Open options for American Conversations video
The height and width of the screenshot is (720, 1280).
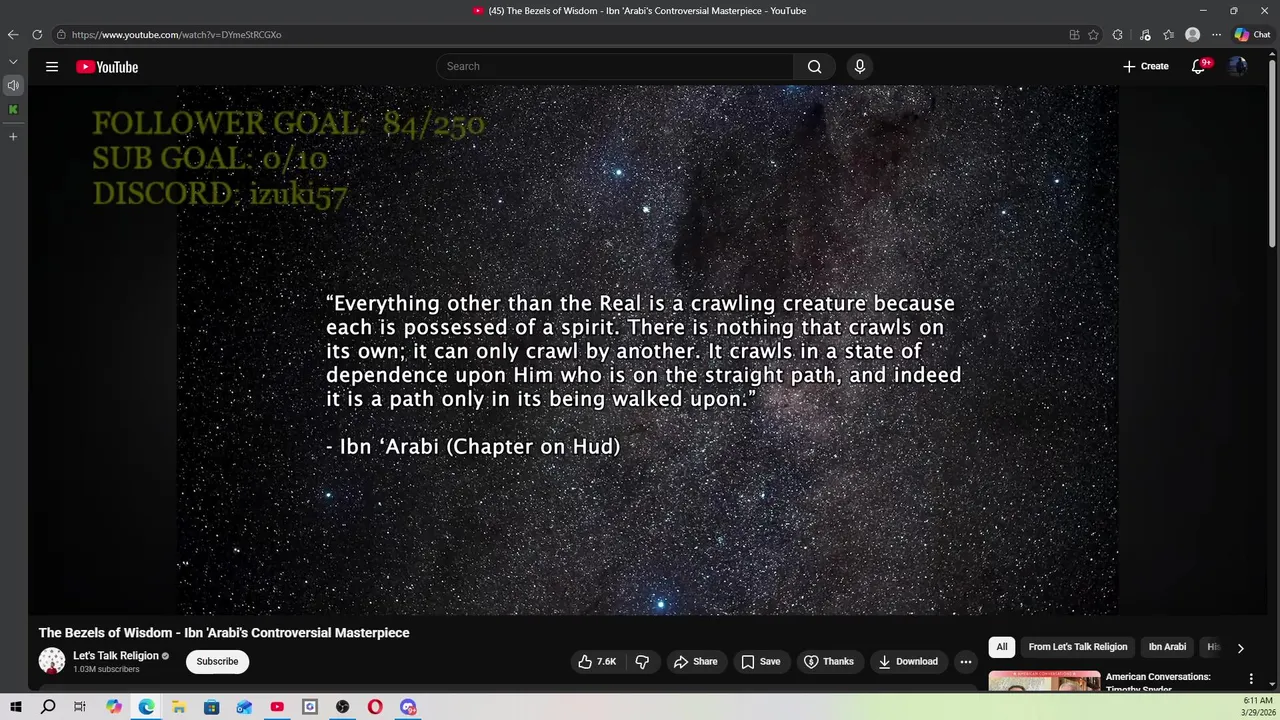click(1251, 679)
